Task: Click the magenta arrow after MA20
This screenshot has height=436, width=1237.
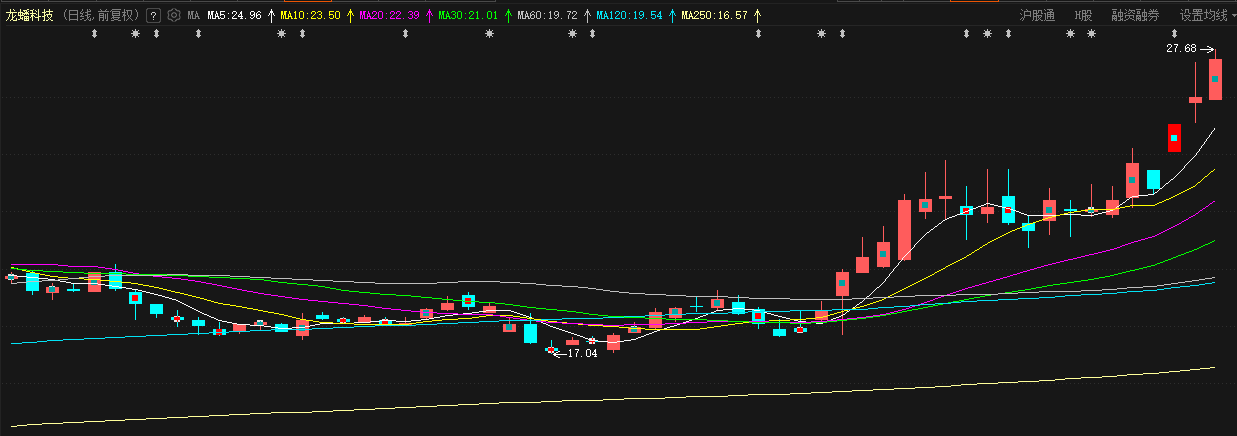Action: coord(429,15)
